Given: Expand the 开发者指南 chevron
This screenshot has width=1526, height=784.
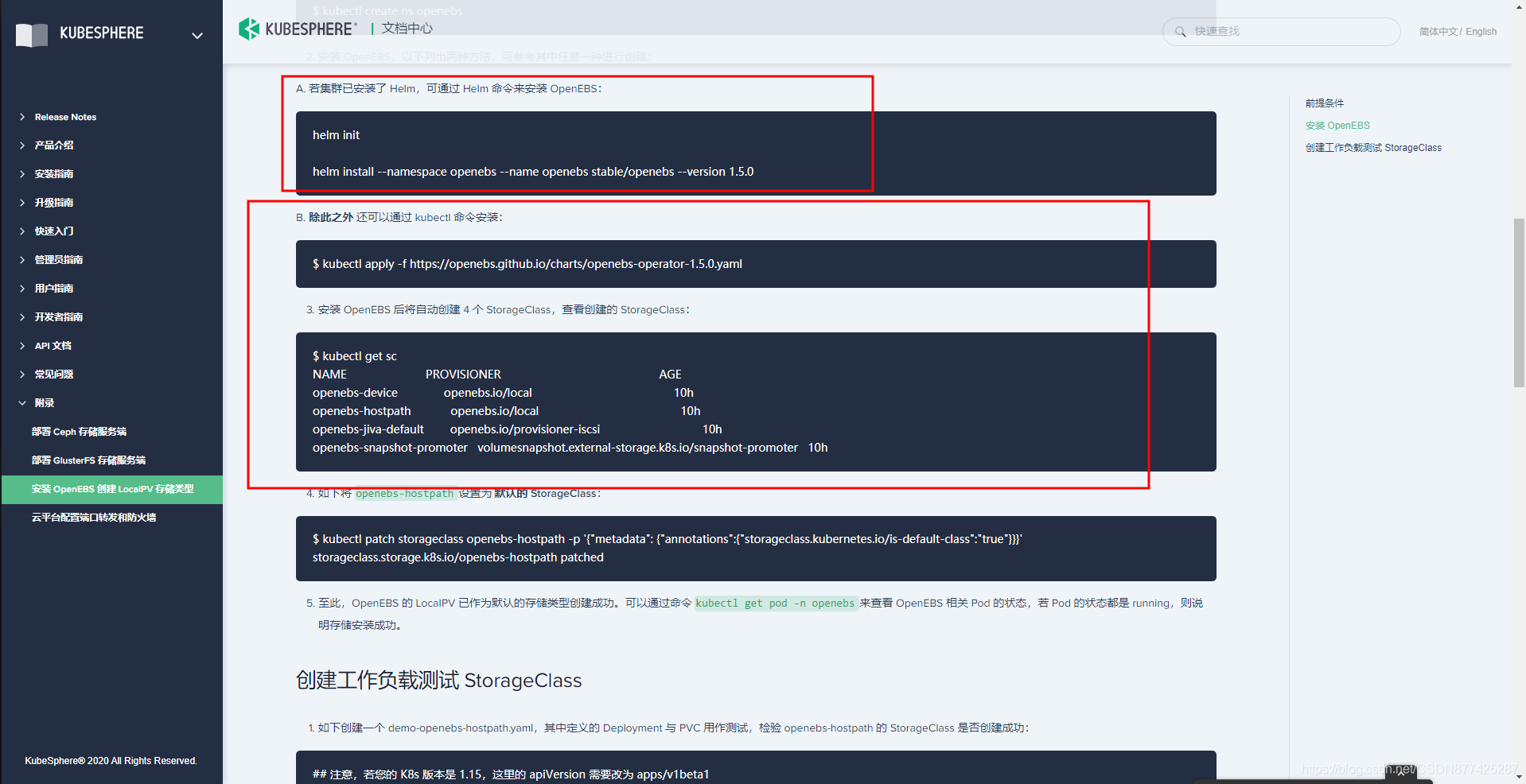Looking at the screenshot, I should click(22, 317).
